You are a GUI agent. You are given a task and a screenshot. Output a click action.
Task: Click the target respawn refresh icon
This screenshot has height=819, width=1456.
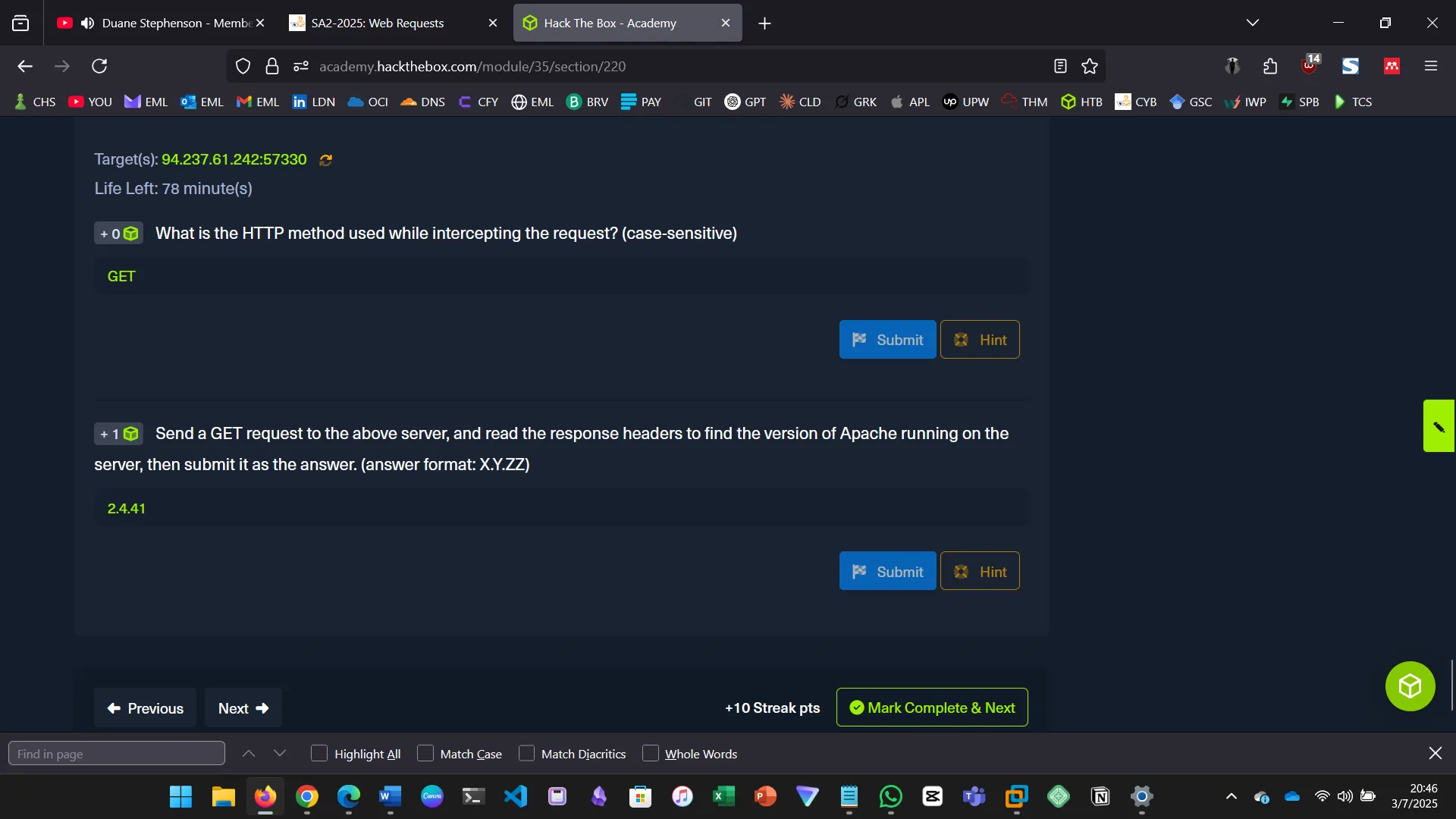point(325,160)
